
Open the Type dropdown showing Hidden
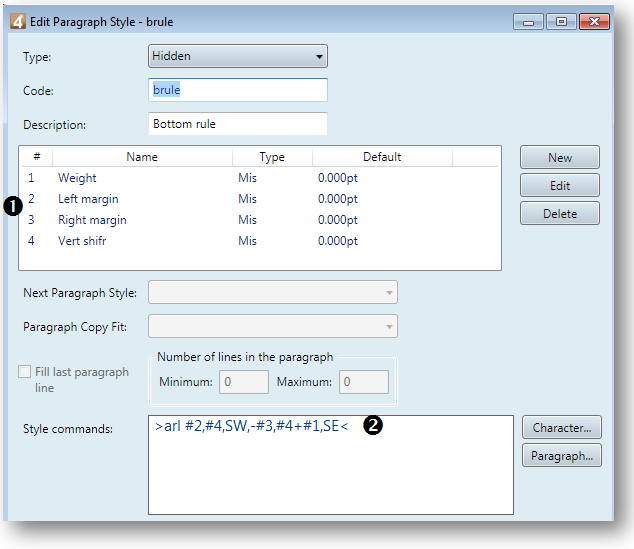click(x=238, y=56)
